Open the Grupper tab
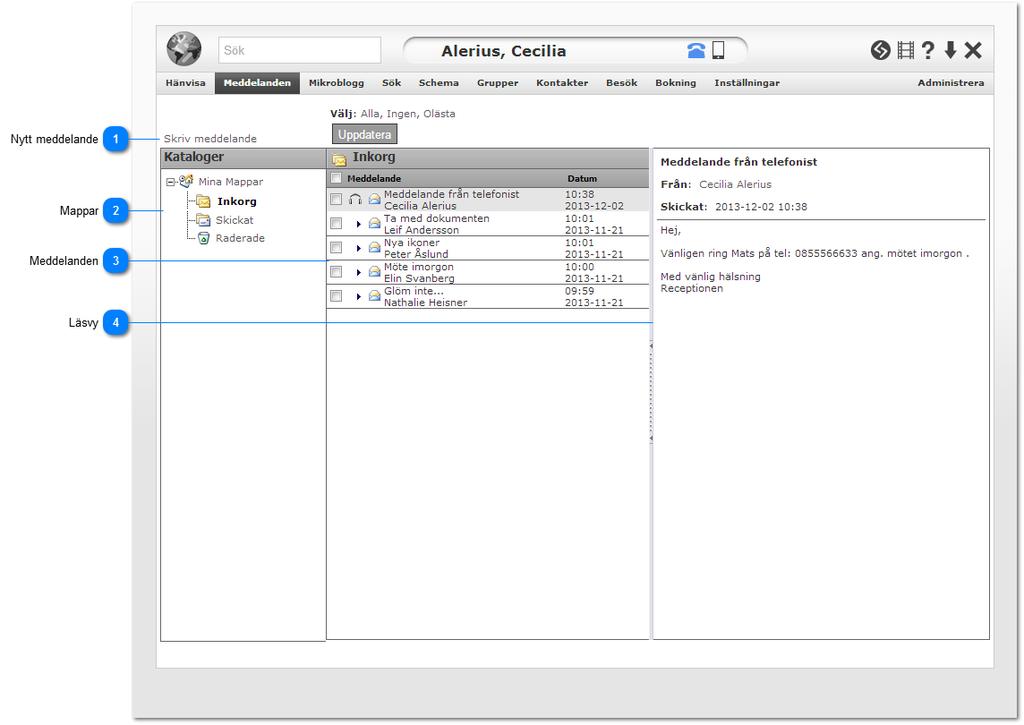 click(x=498, y=83)
